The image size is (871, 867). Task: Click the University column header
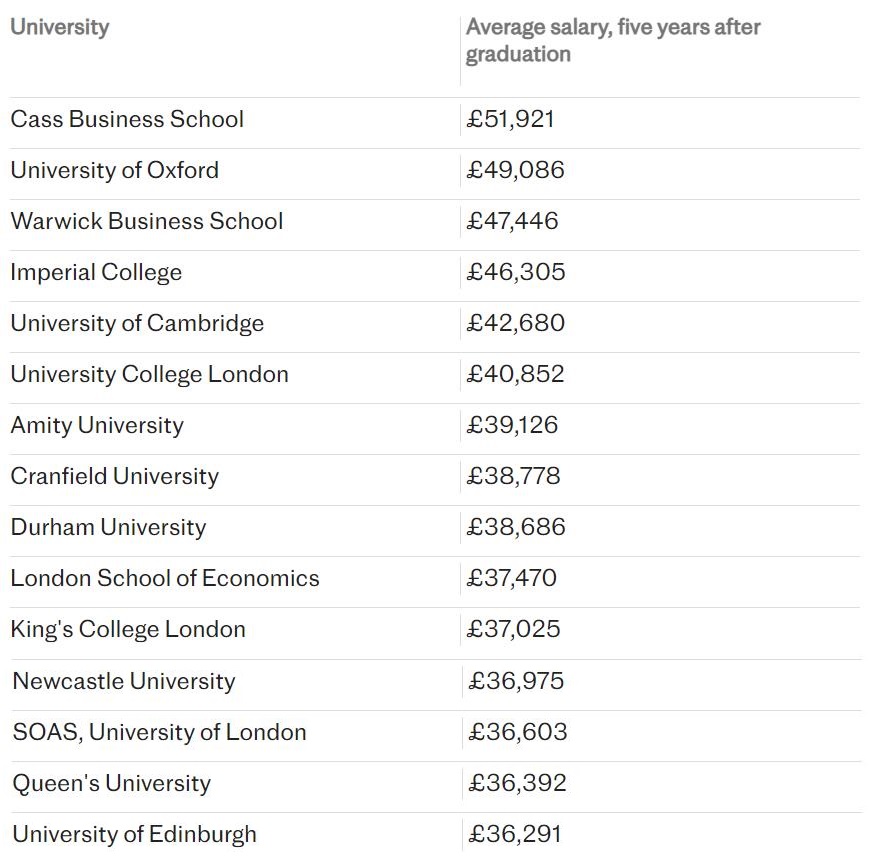tap(60, 27)
